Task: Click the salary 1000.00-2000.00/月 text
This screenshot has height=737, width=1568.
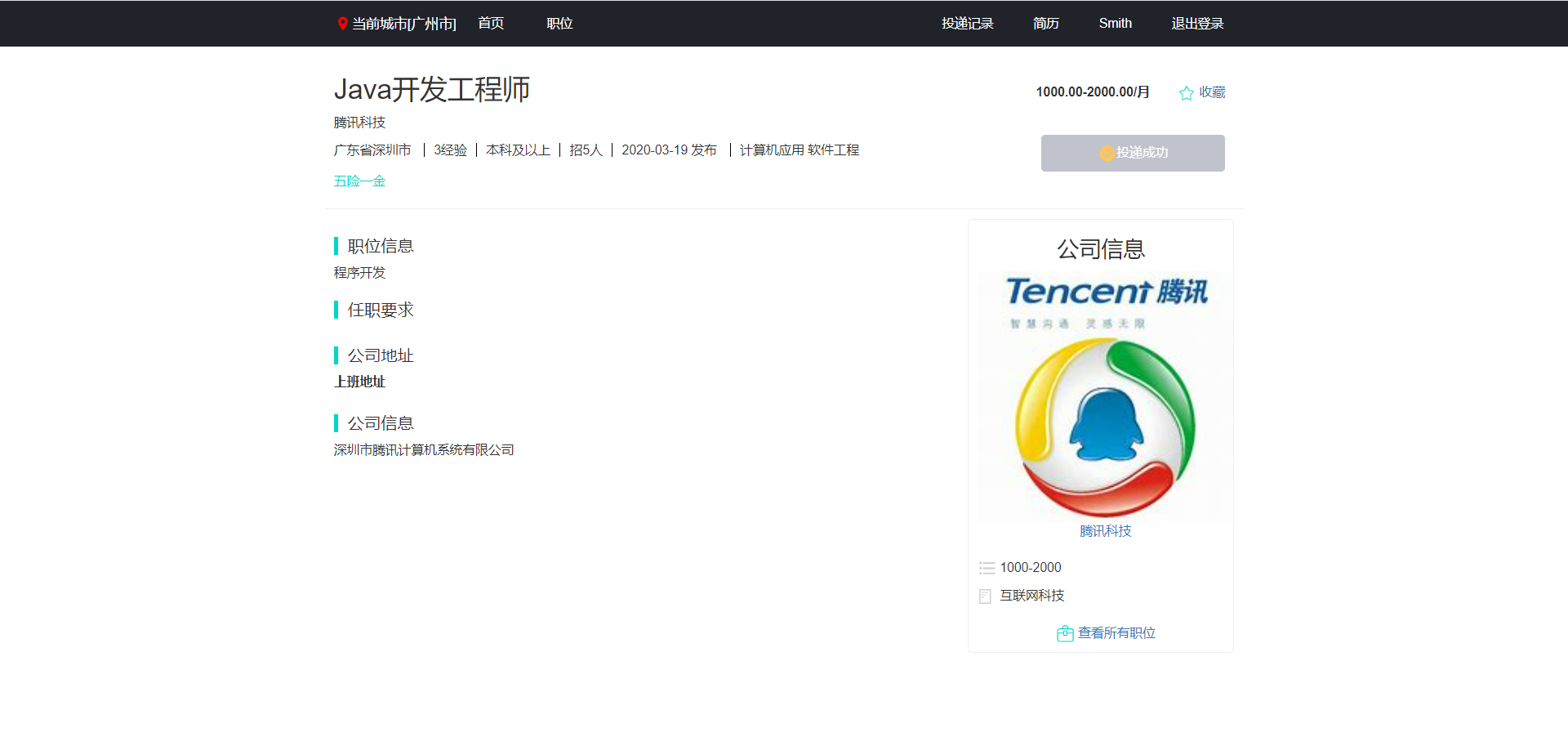Action: (1093, 92)
